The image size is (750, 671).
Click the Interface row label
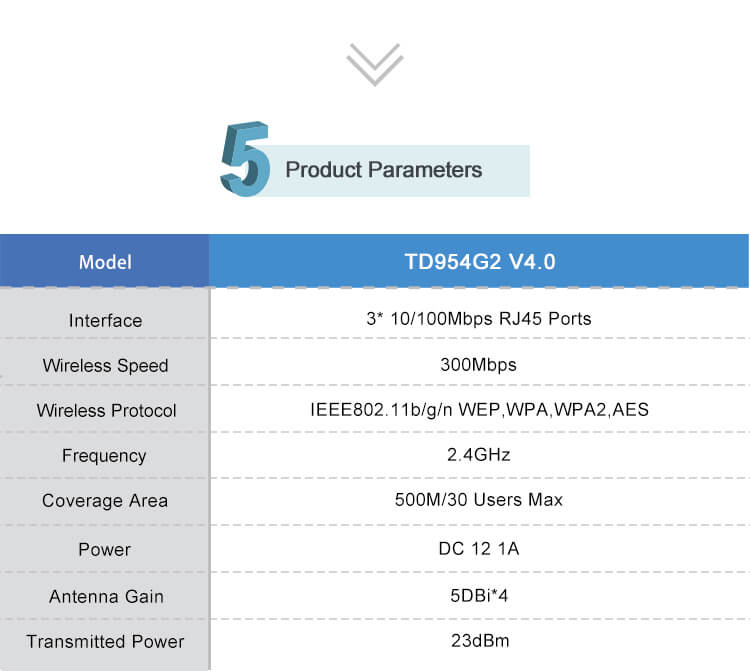pyautogui.click(x=105, y=320)
